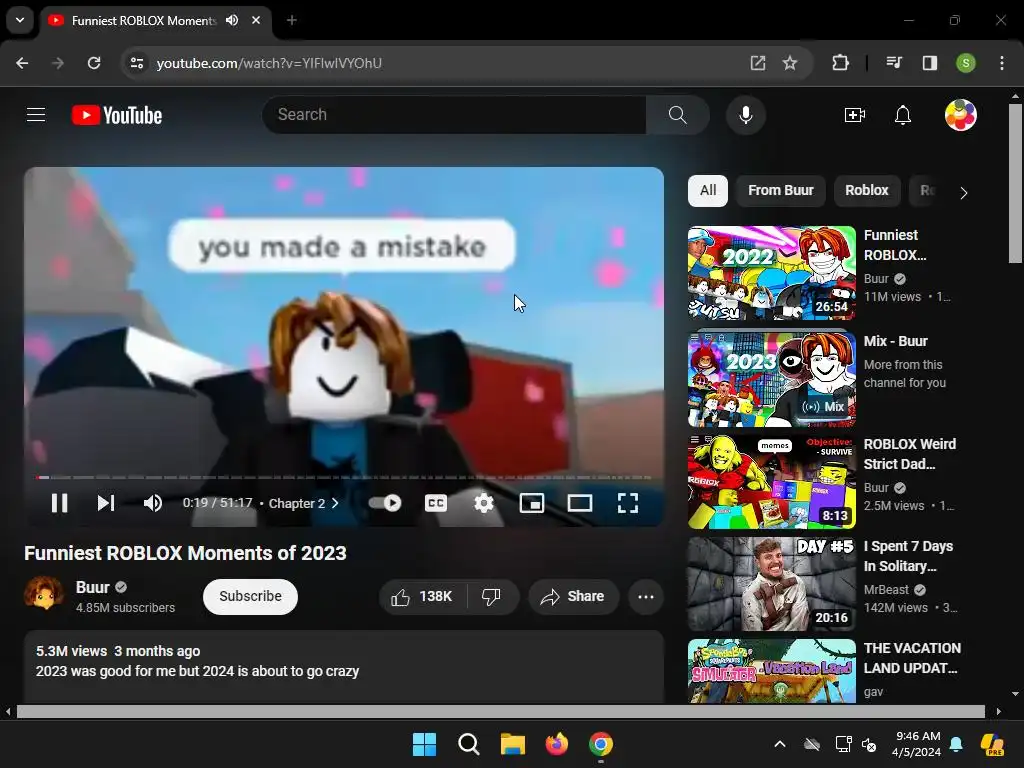The width and height of the screenshot is (1024, 768).
Task: Expand the Chapter 2 list
Action: [x=304, y=504]
